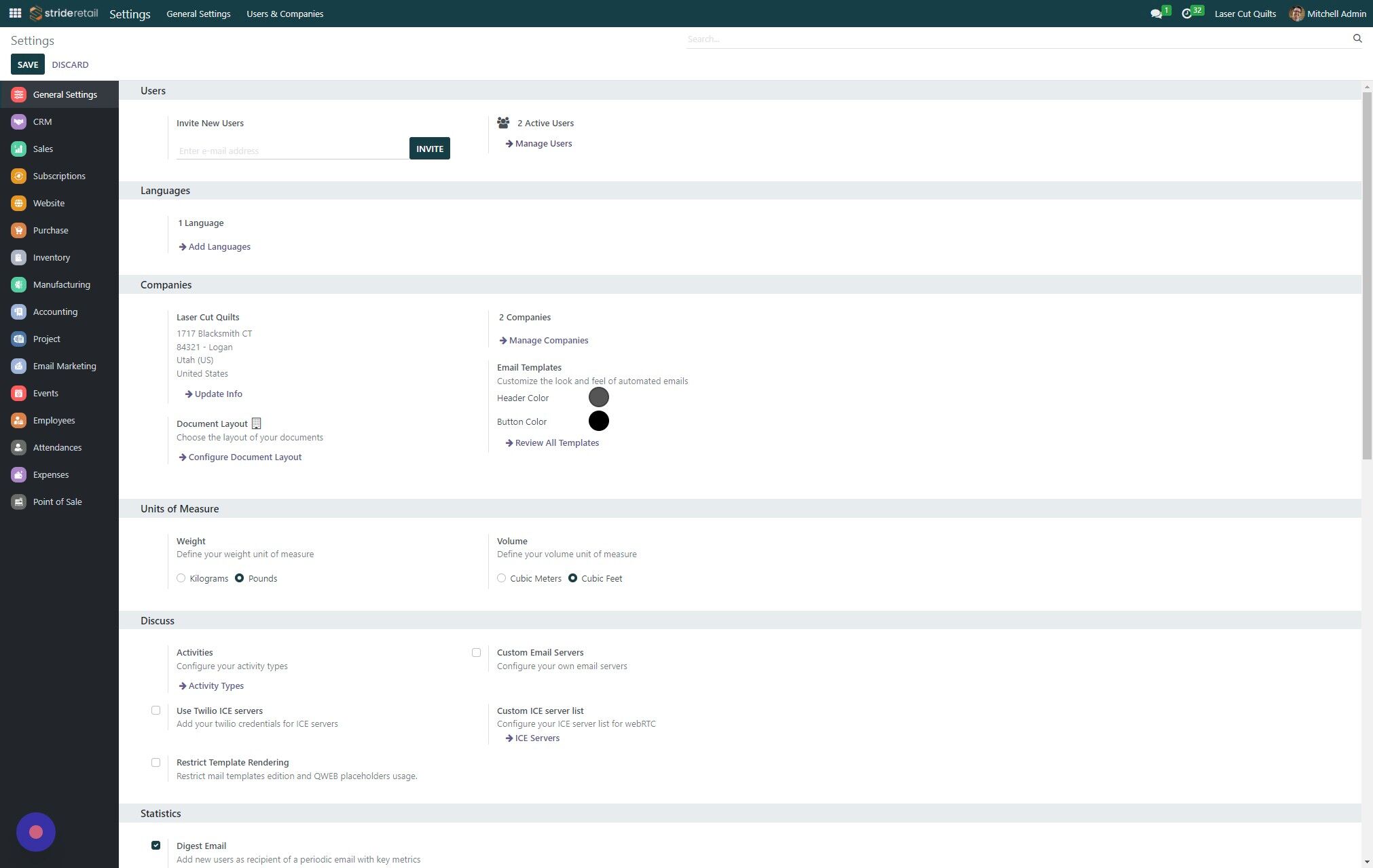Open the Inventory sidebar icon
The height and width of the screenshot is (868, 1373).
pyautogui.click(x=19, y=258)
